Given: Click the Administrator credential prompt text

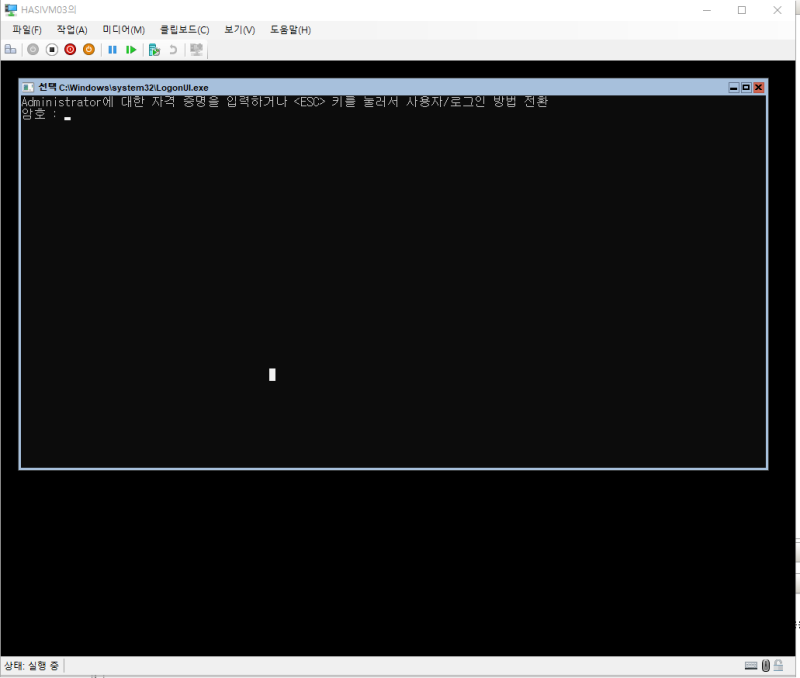Looking at the screenshot, I should [x=285, y=102].
